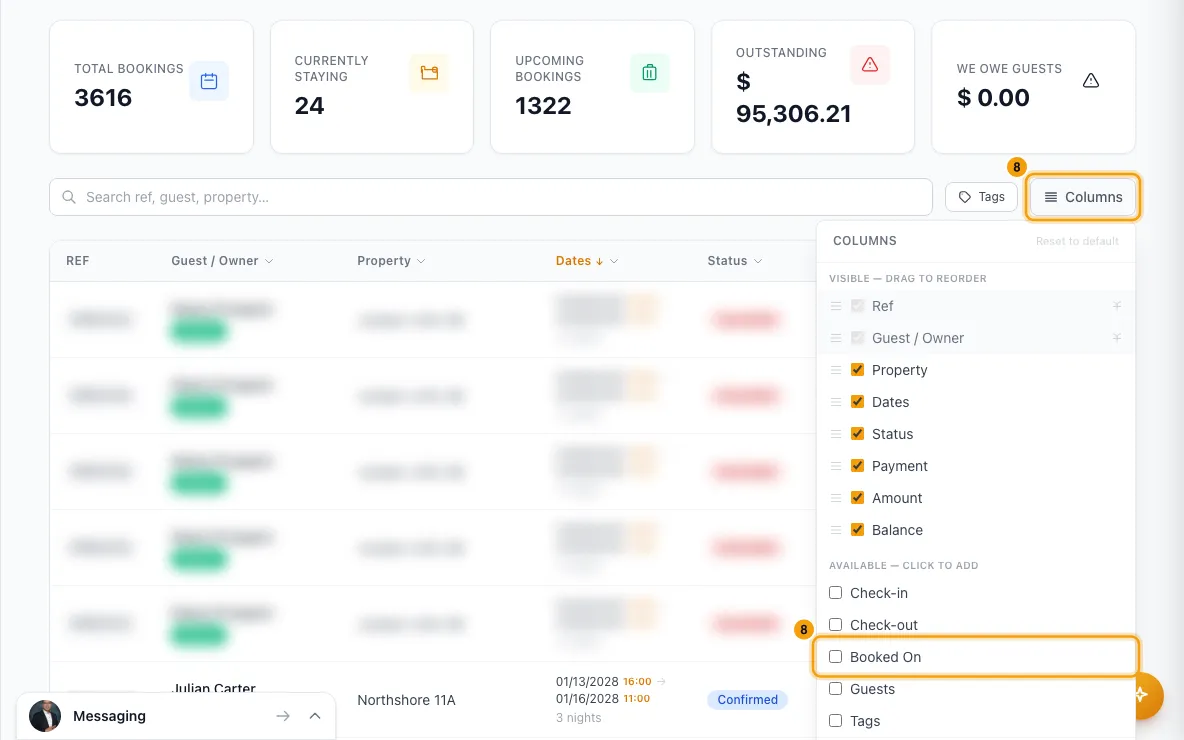The width and height of the screenshot is (1184, 740).
Task: Uncheck the Status column checkbox
Action: coord(857,433)
